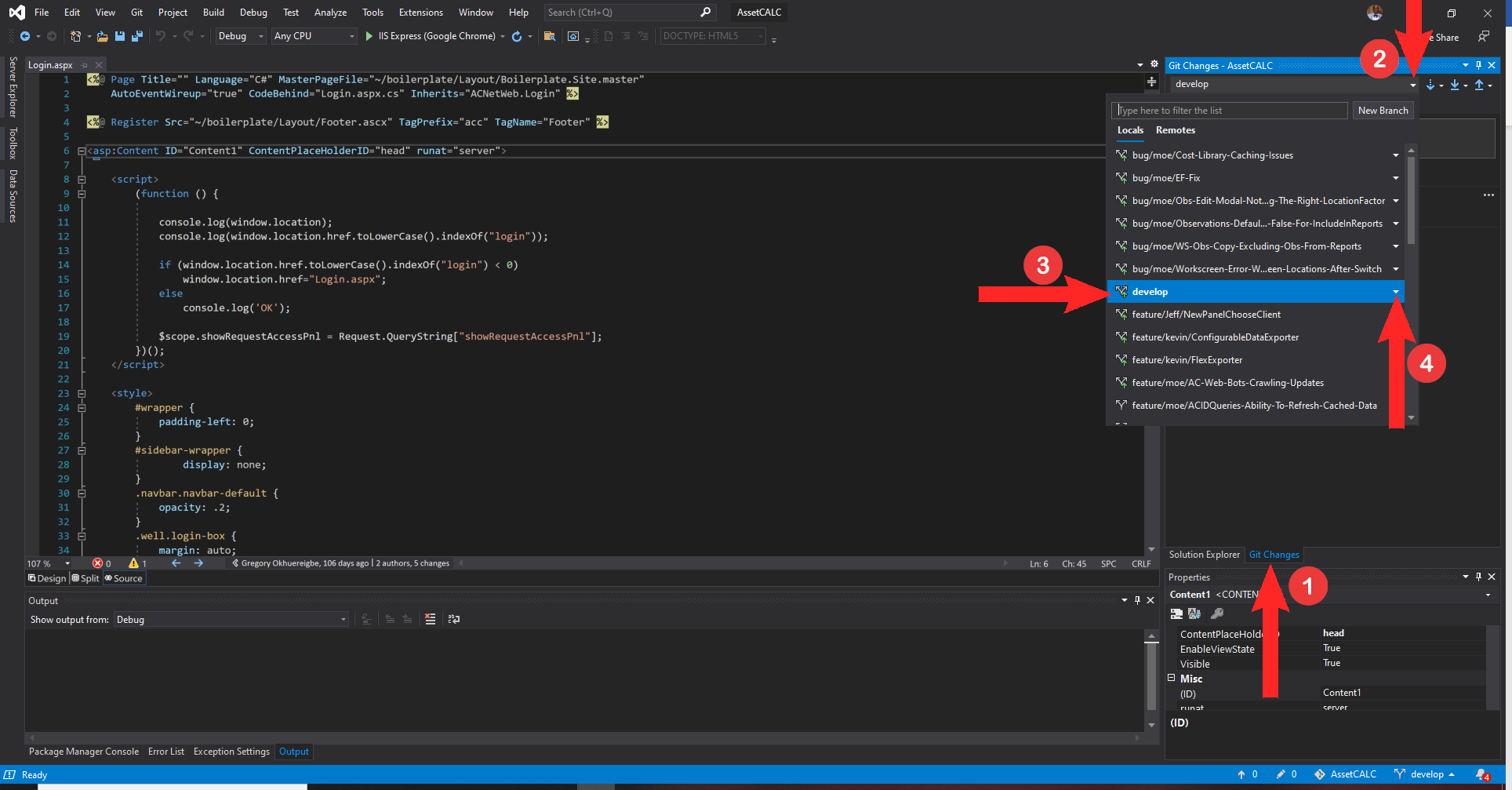
Task: Toggle word wrap in the Output window
Action: coord(453,619)
